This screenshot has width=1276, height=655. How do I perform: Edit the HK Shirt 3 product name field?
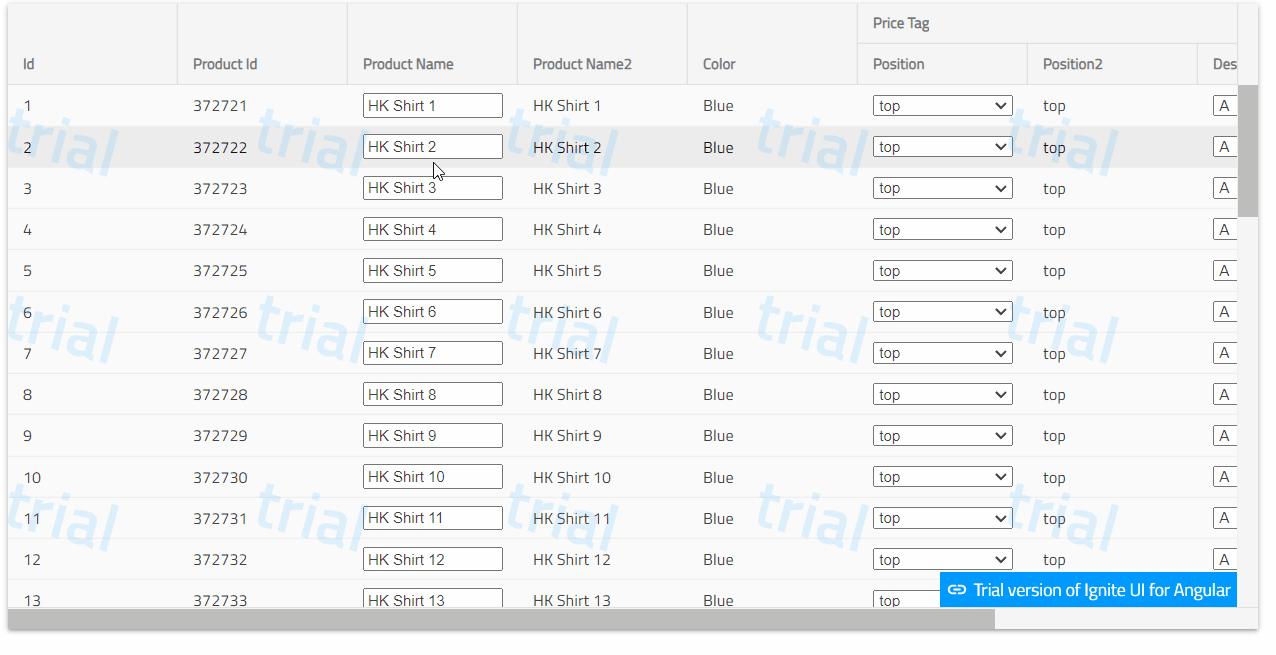[432, 187]
